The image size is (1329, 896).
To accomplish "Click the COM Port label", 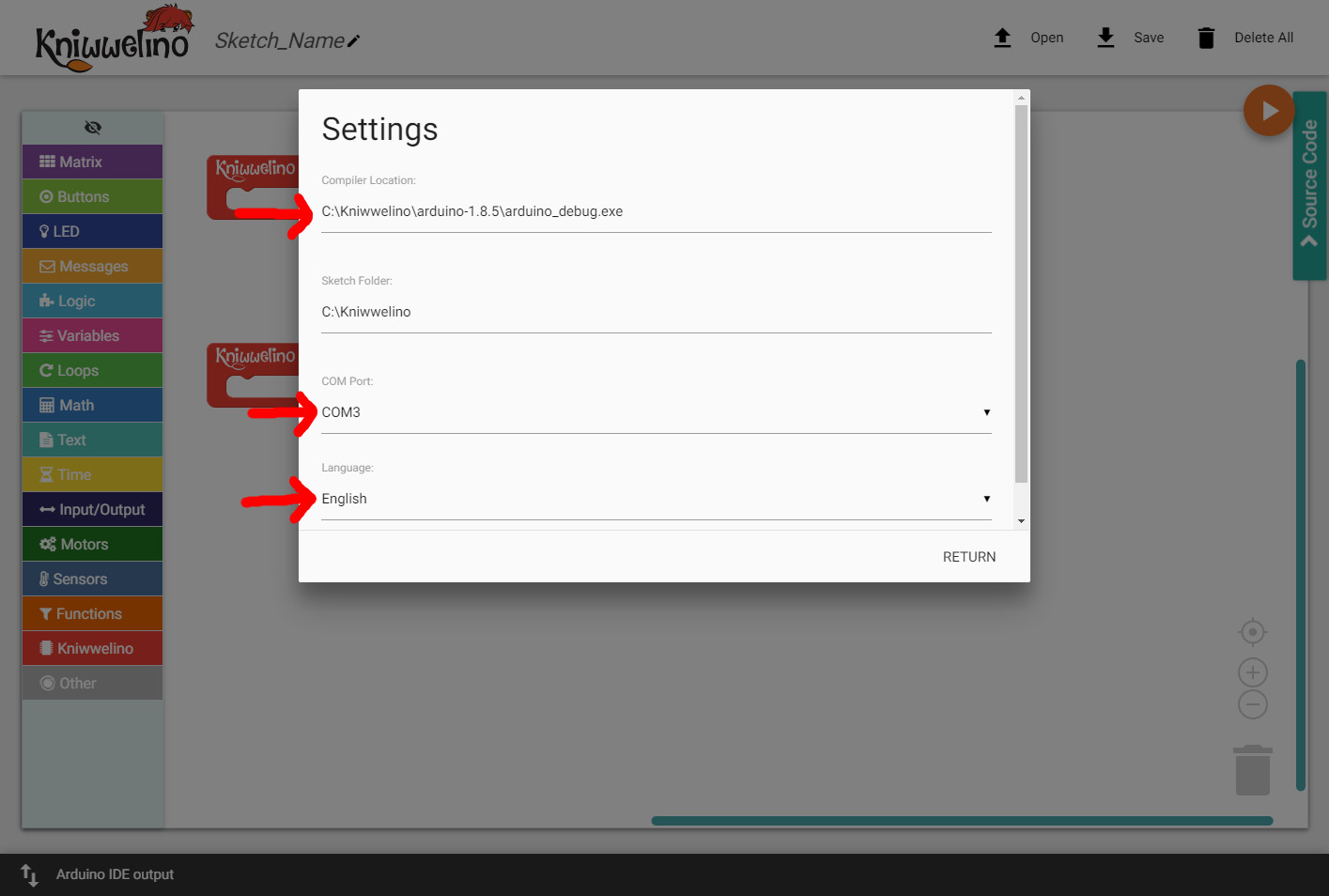I will 348,381.
